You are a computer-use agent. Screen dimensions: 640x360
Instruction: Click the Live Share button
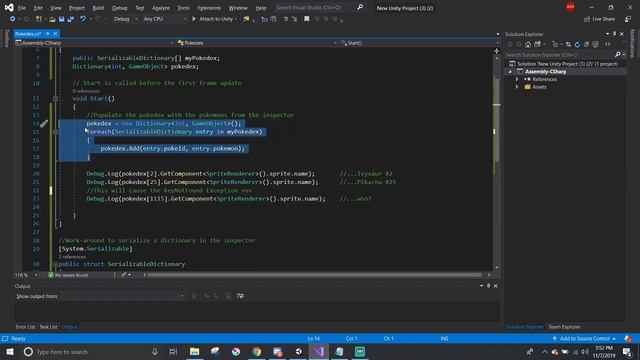(x=599, y=19)
